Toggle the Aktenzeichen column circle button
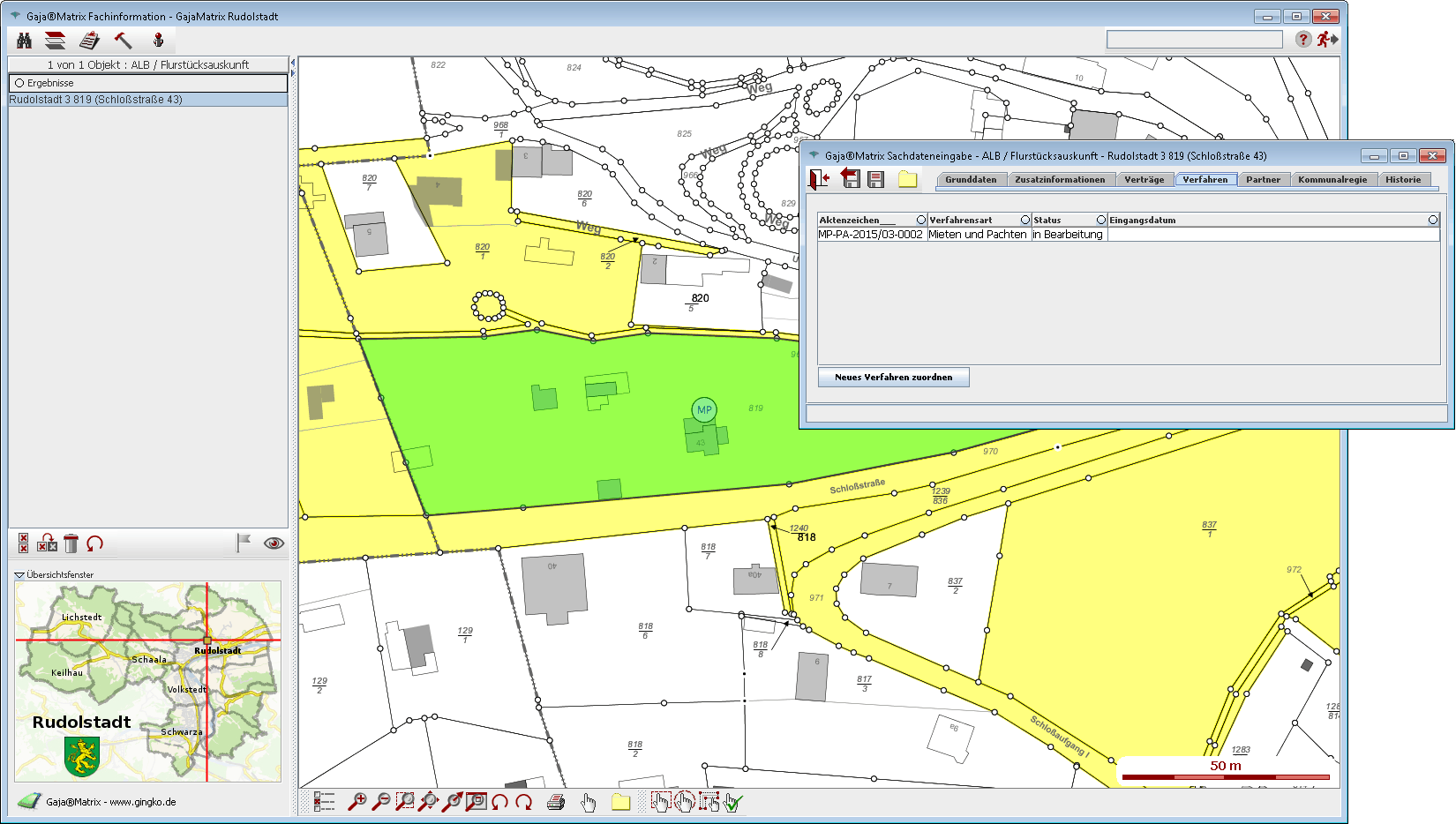This screenshot has width=1456, height=824. point(920,220)
